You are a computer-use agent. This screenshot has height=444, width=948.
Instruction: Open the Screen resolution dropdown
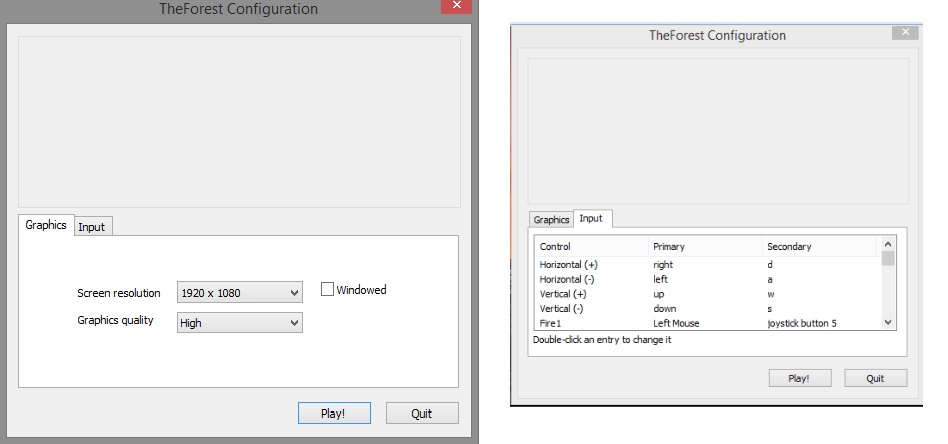[x=240, y=293]
